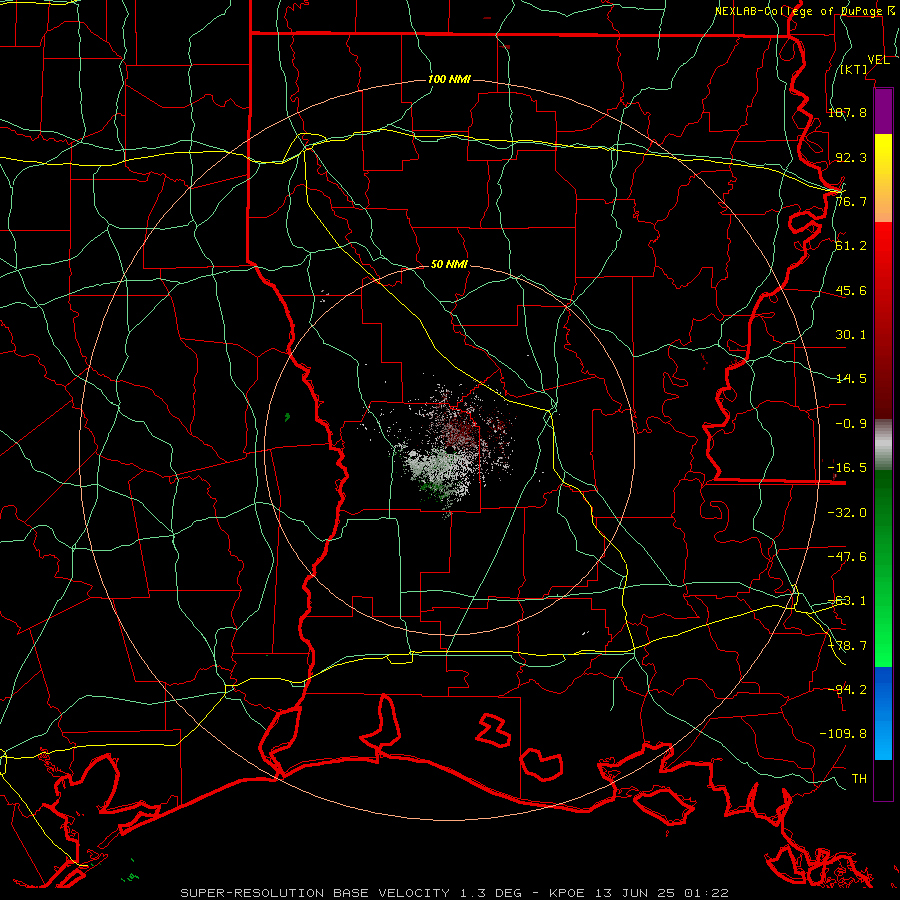Click the TH legend label

859,779
